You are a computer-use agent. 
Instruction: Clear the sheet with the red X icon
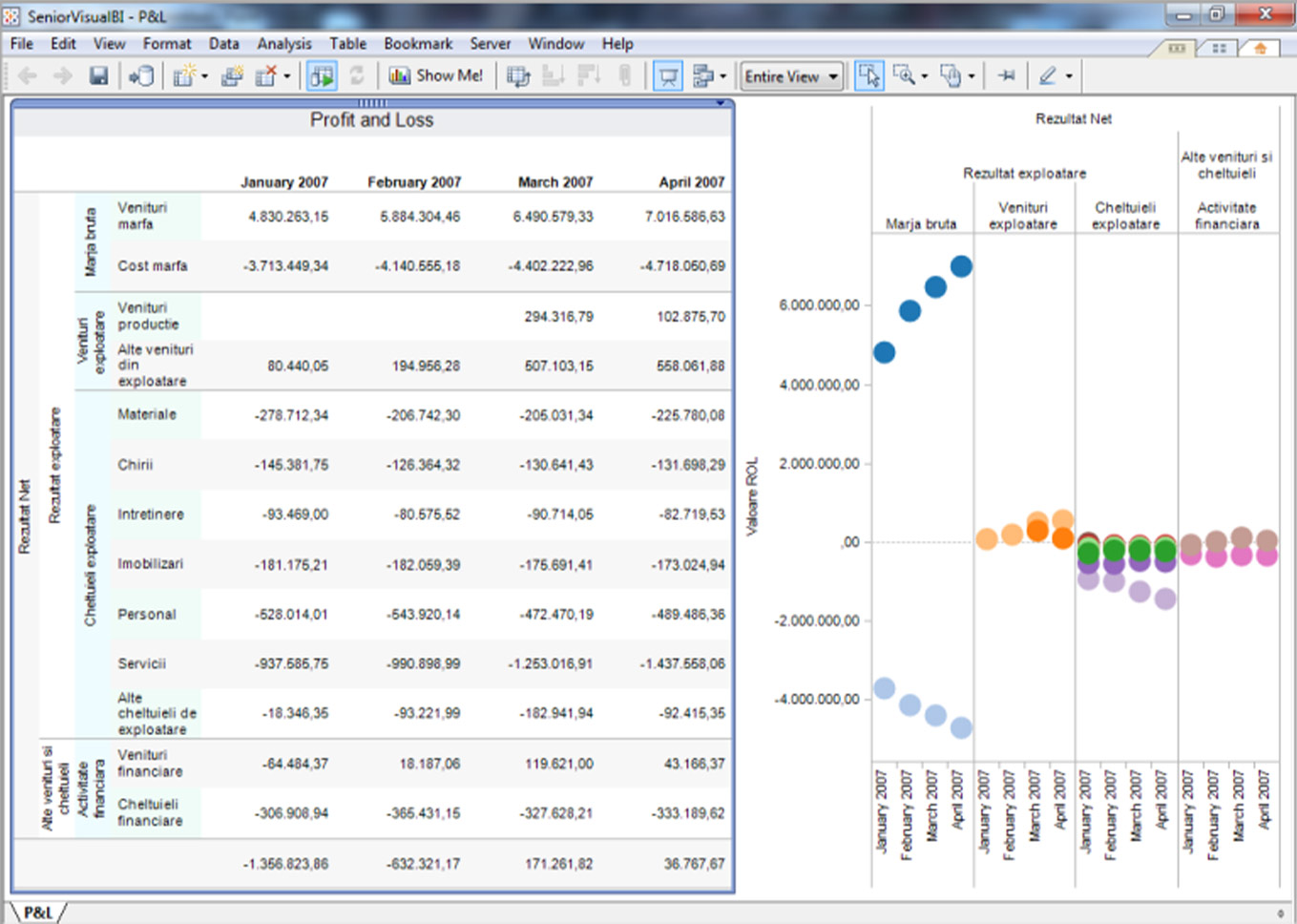[x=265, y=75]
